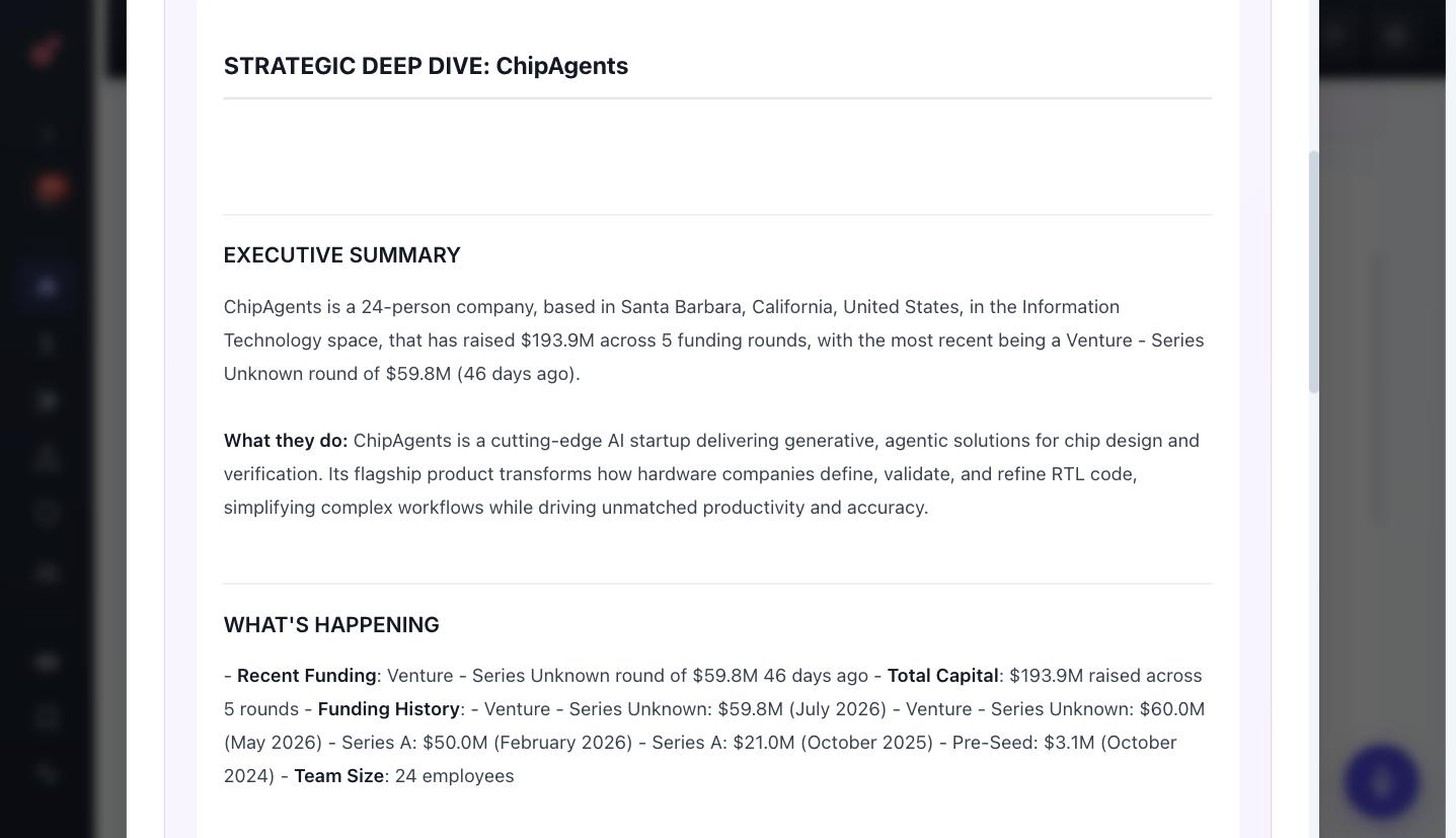The height and width of the screenshot is (838, 1456).
Task: Click the sidebar icon directly below the highlighted one
Action: tap(47, 344)
